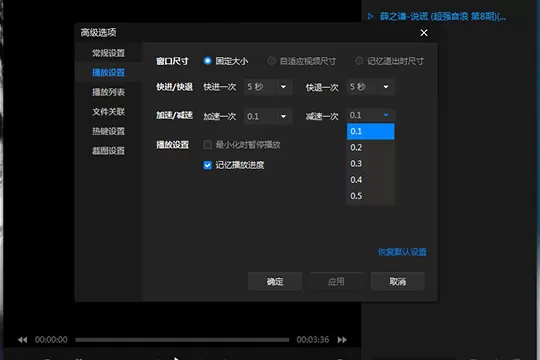This screenshot has height=360, width=540.
Task: Click the play triangle beside 薛之谦-说谎
Action: pyautogui.click(x=370, y=16)
